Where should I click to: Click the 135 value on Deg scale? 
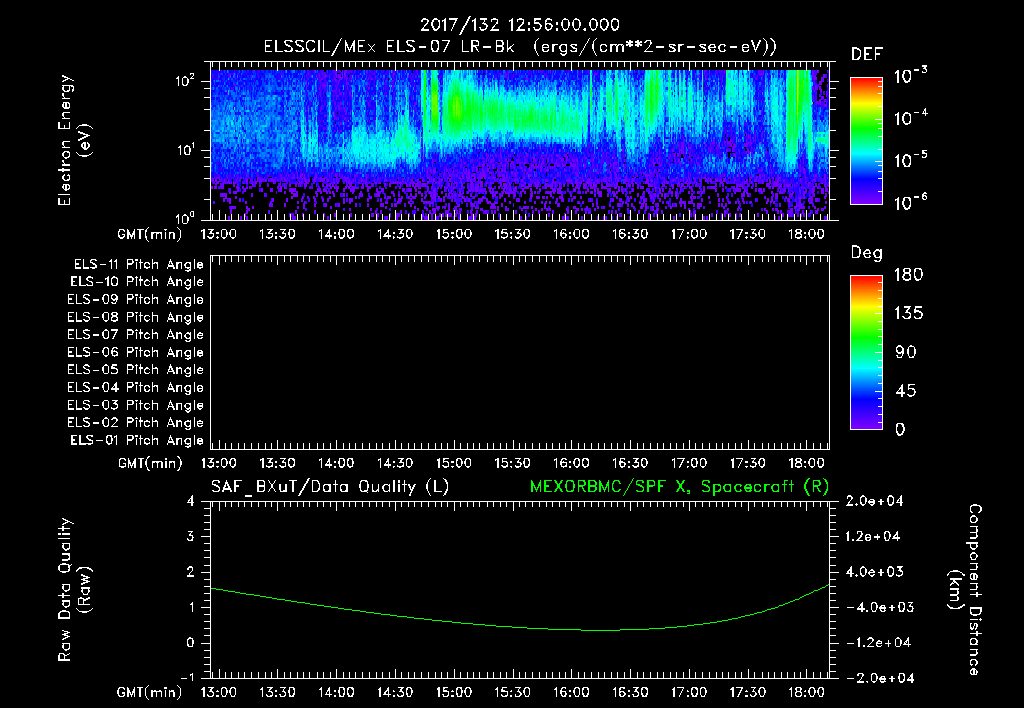pos(908,314)
